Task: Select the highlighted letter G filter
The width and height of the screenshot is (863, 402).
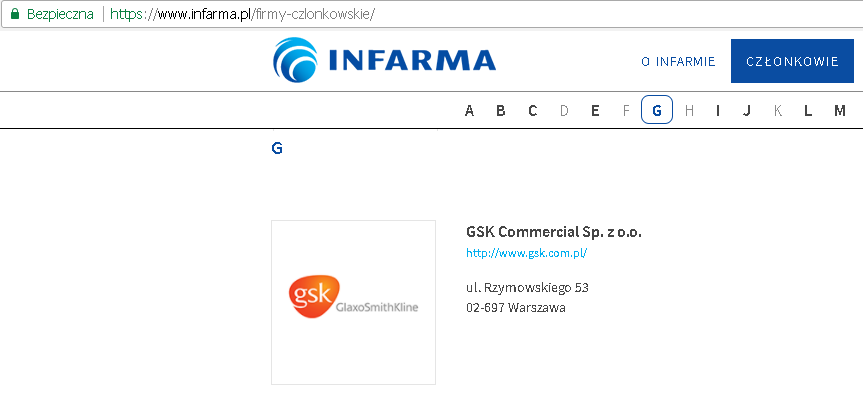Action: tap(657, 110)
